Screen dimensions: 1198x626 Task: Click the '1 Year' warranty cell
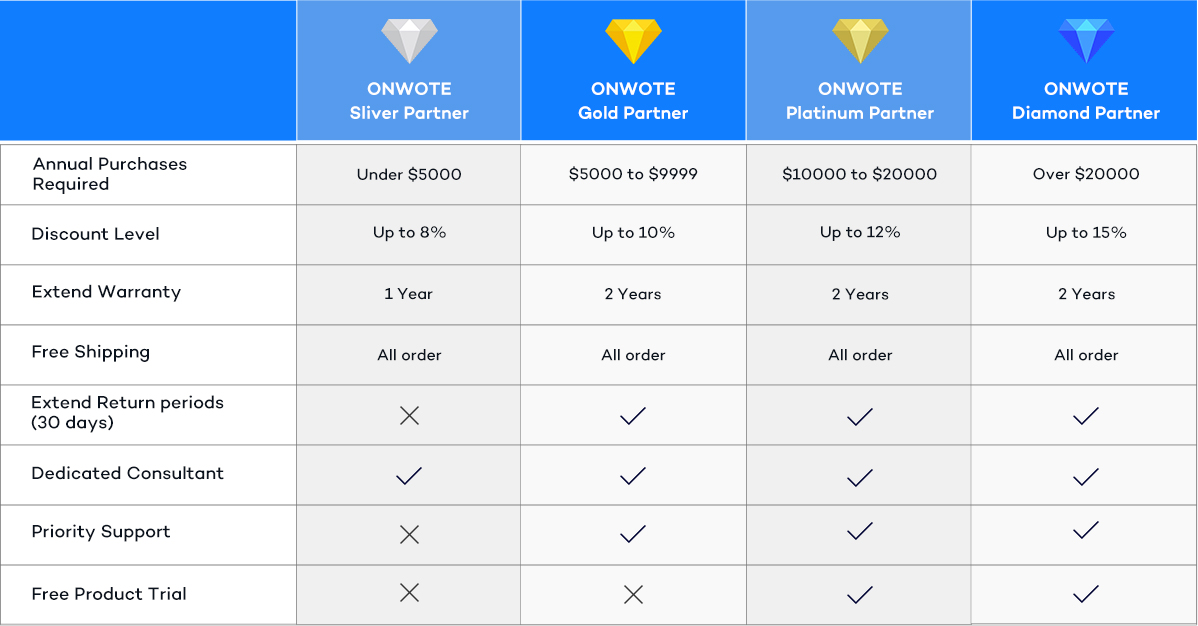(409, 294)
